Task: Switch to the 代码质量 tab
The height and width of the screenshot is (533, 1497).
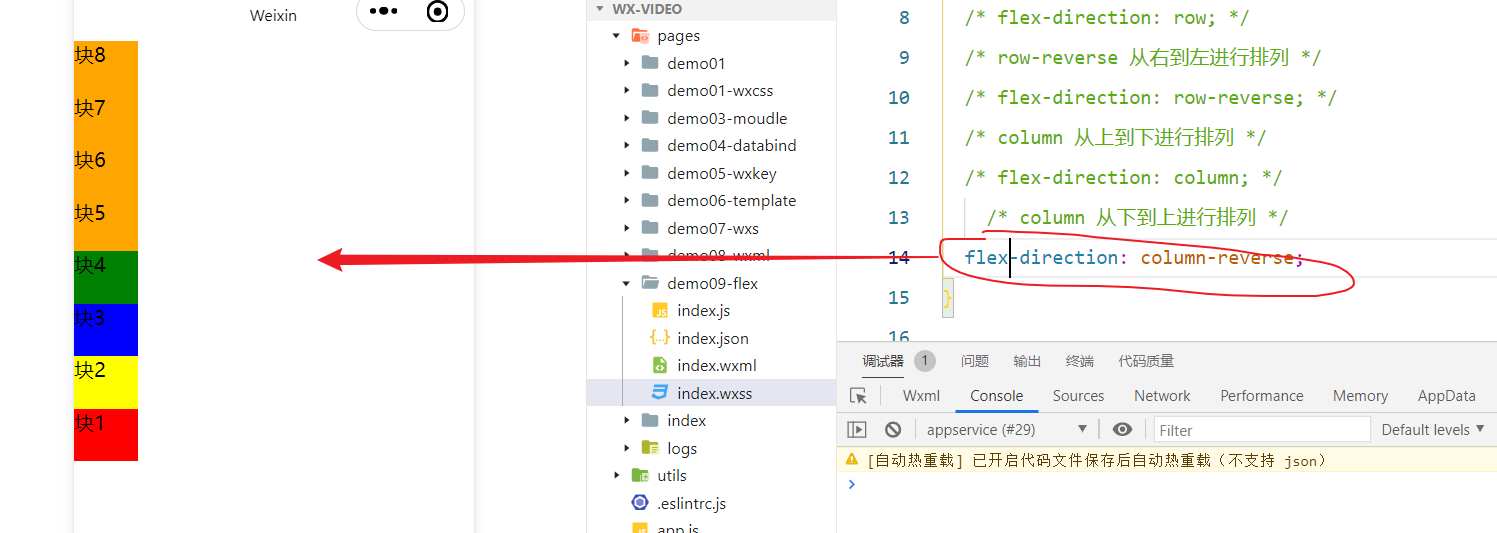Action: pyautogui.click(x=1146, y=361)
